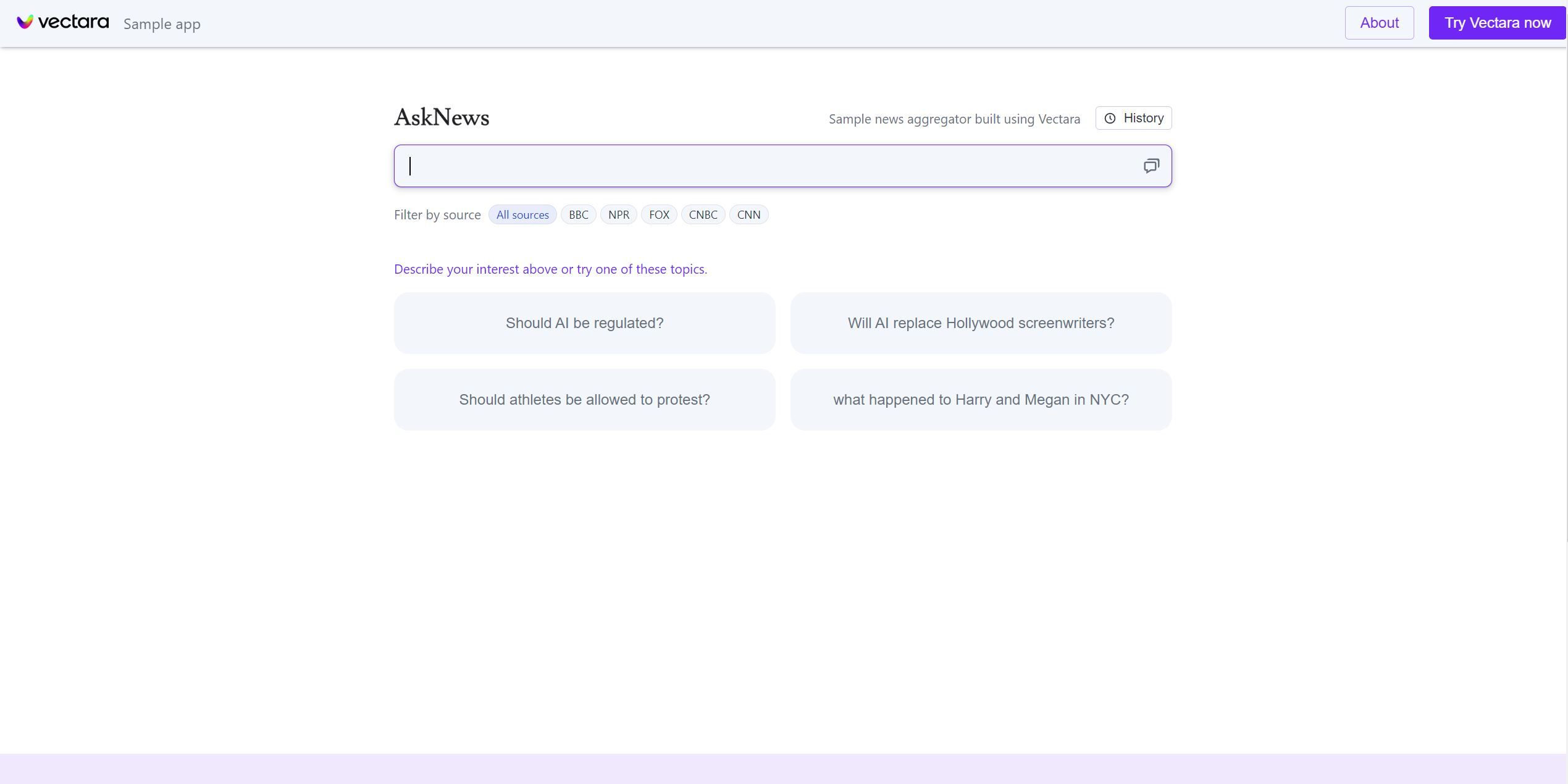Select the CNBC source filter
The height and width of the screenshot is (784, 1568).
tap(703, 214)
